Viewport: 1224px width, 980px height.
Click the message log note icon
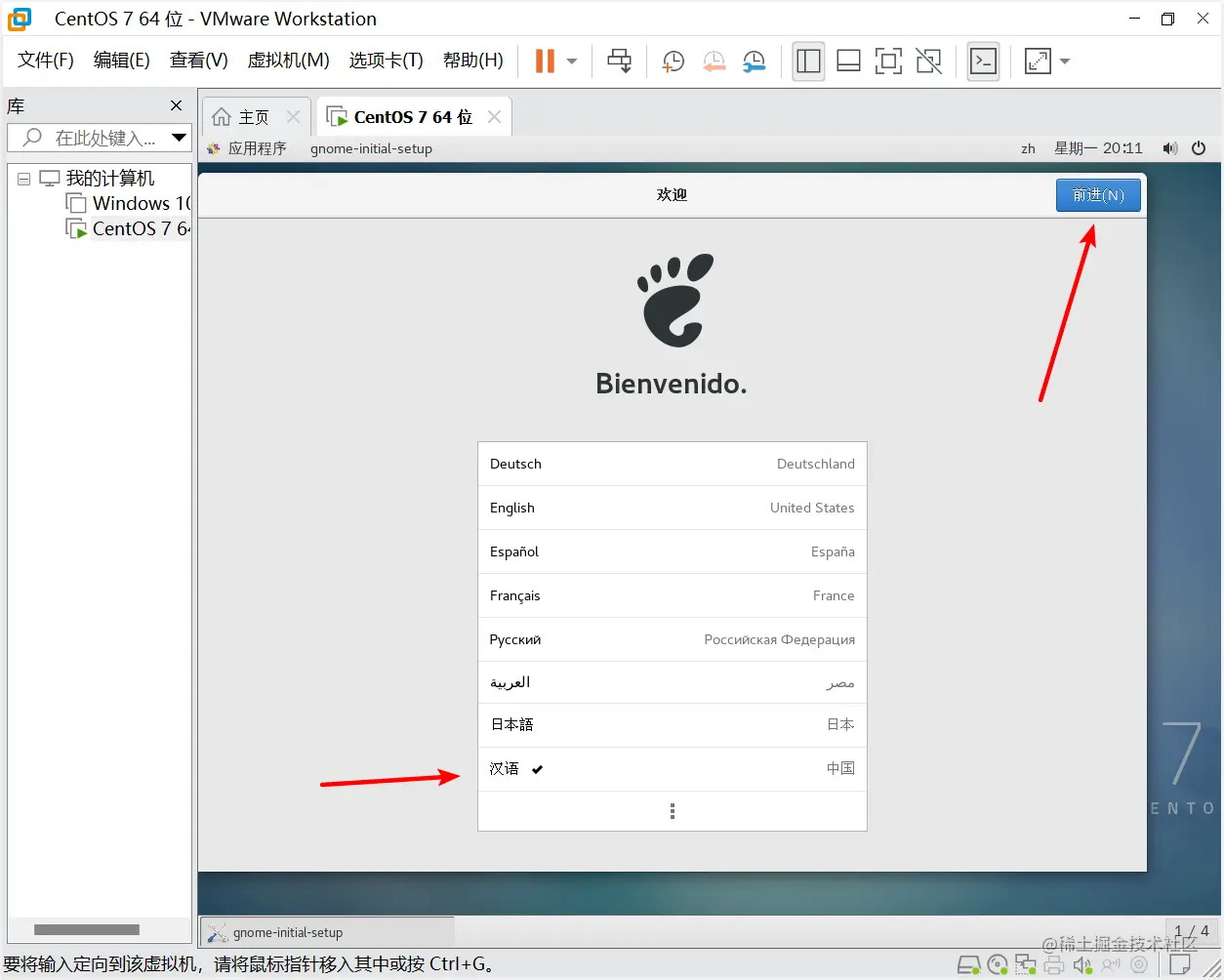pyautogui.click(x=1180, y=965)
